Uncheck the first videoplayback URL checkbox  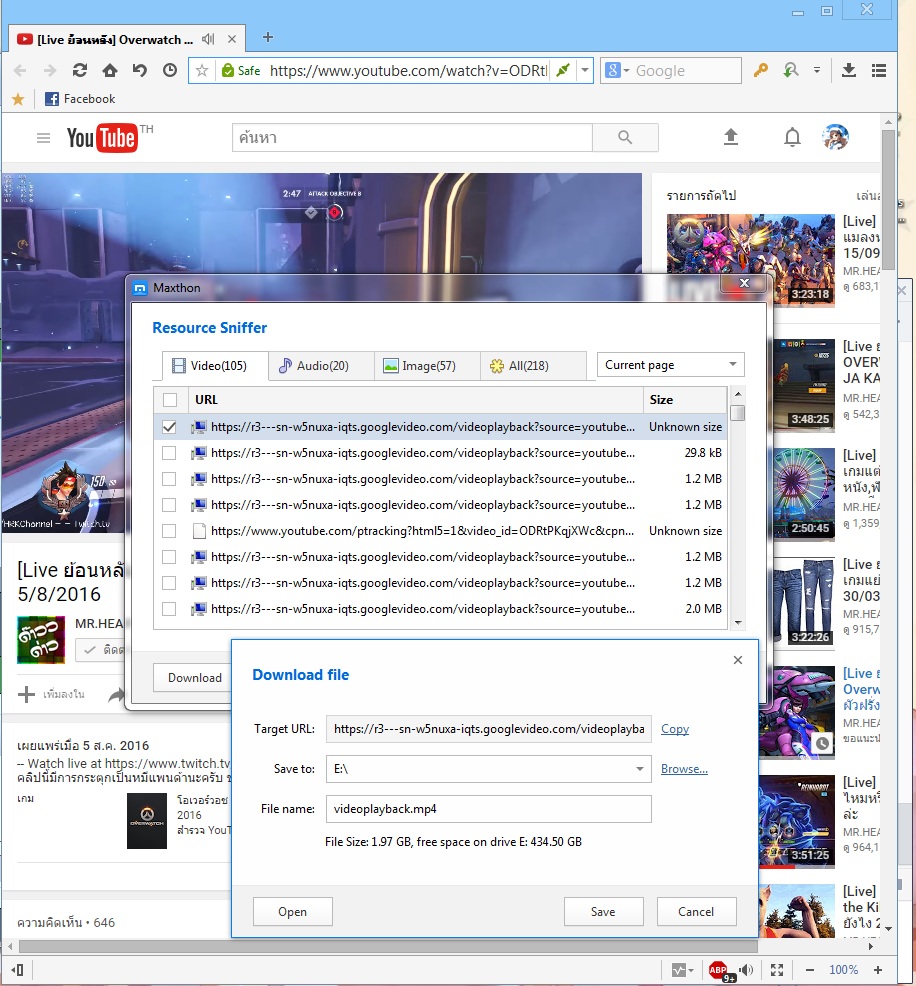pos(169,427)
